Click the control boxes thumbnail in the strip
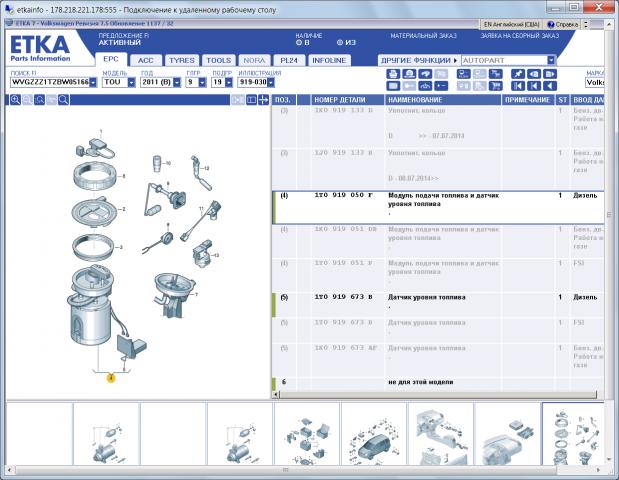 coord(307,434)
